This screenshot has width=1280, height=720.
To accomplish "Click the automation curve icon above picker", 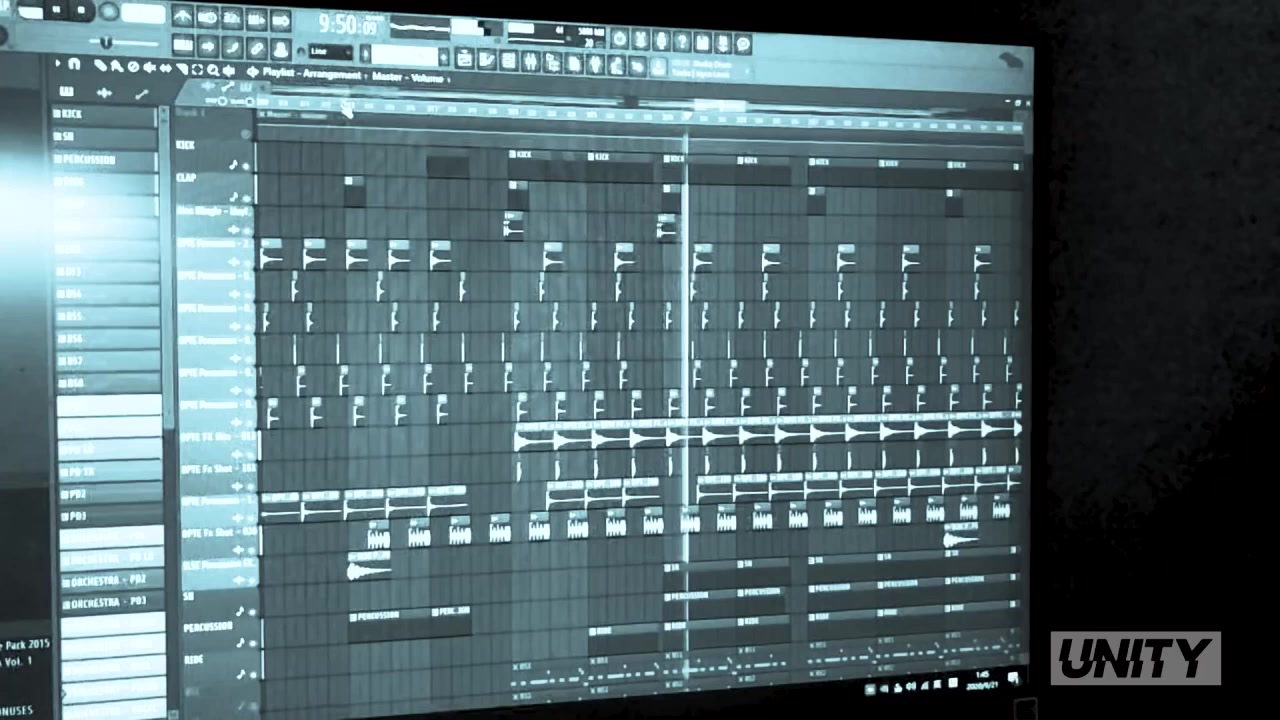I will (142, 94).
